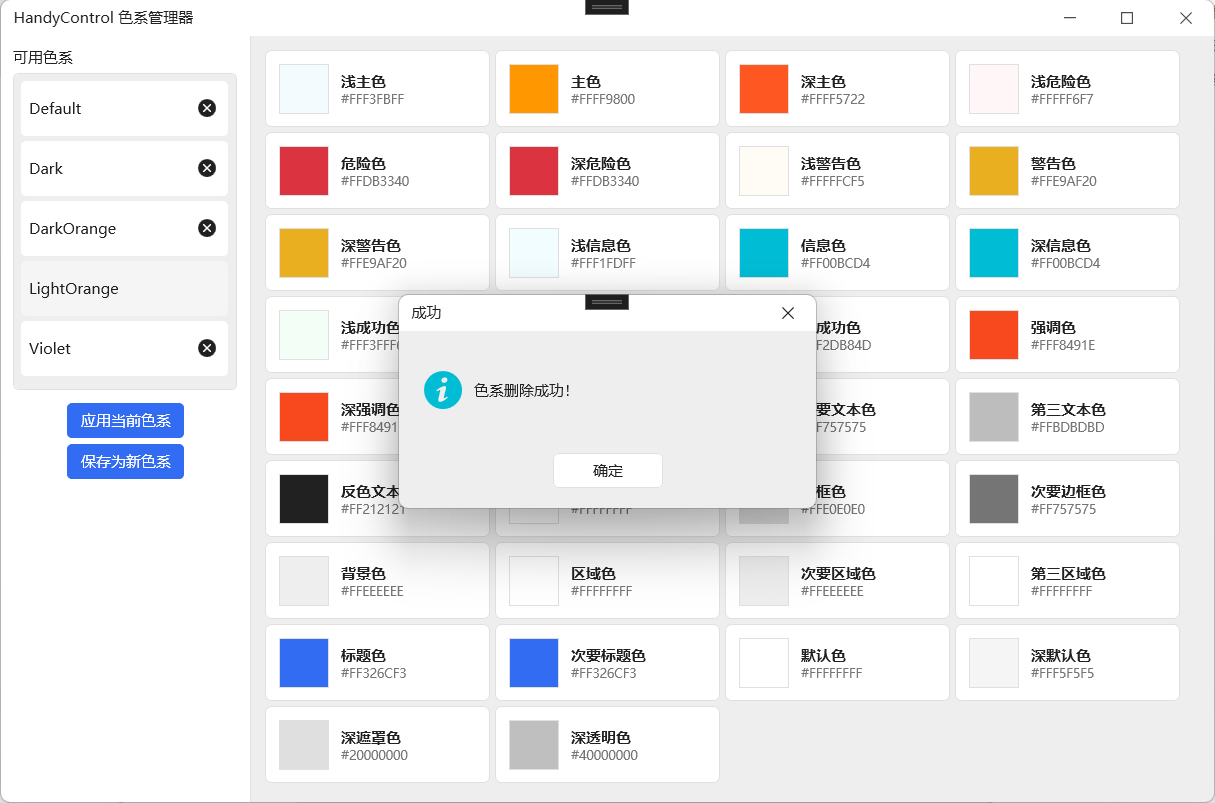
Task: Confirm the dialog with 确定
Action: click(608, 471)
